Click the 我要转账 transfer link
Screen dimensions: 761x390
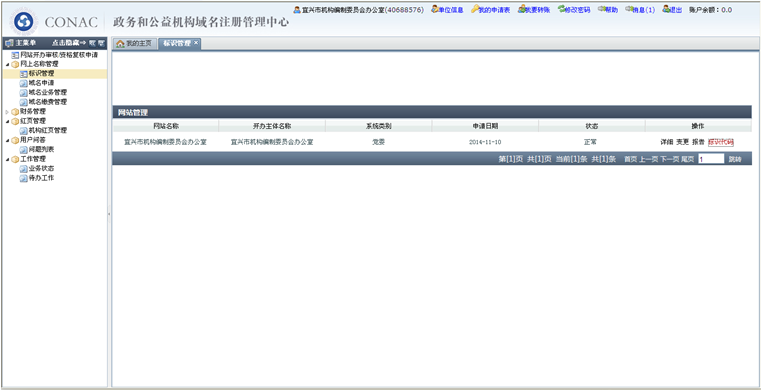click(x=534, y=10)
